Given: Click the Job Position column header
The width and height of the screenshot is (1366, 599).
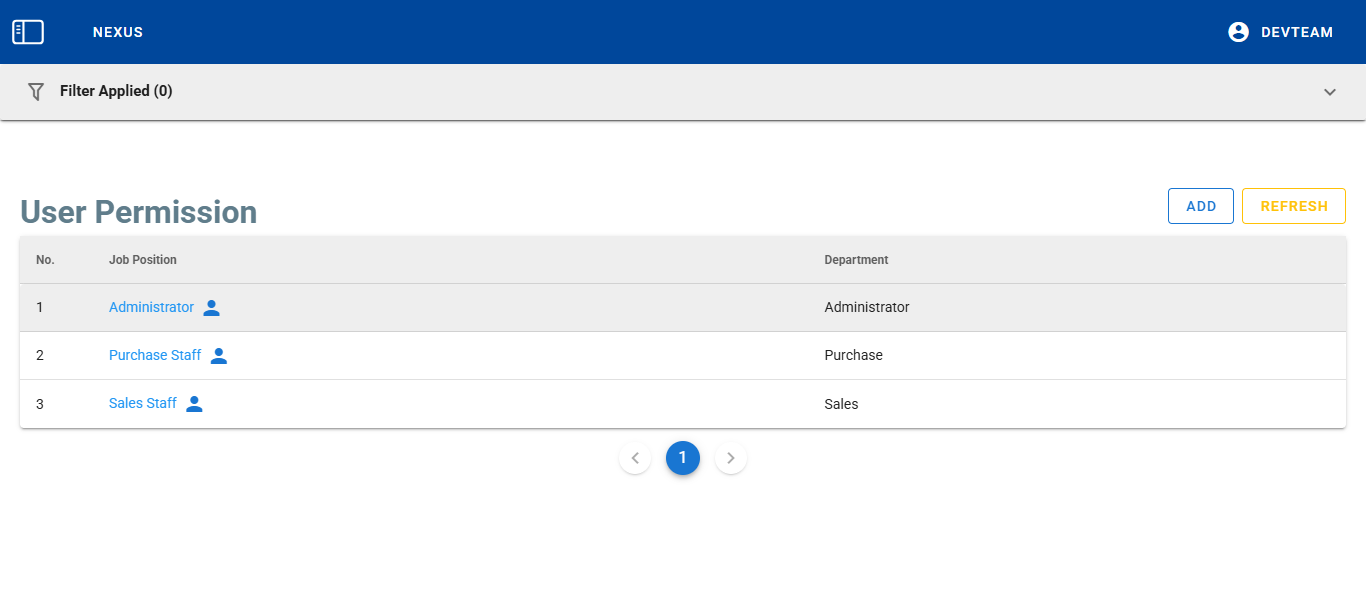Looking at the screenshot, I should pyautogui.click(x=143, y=260).
